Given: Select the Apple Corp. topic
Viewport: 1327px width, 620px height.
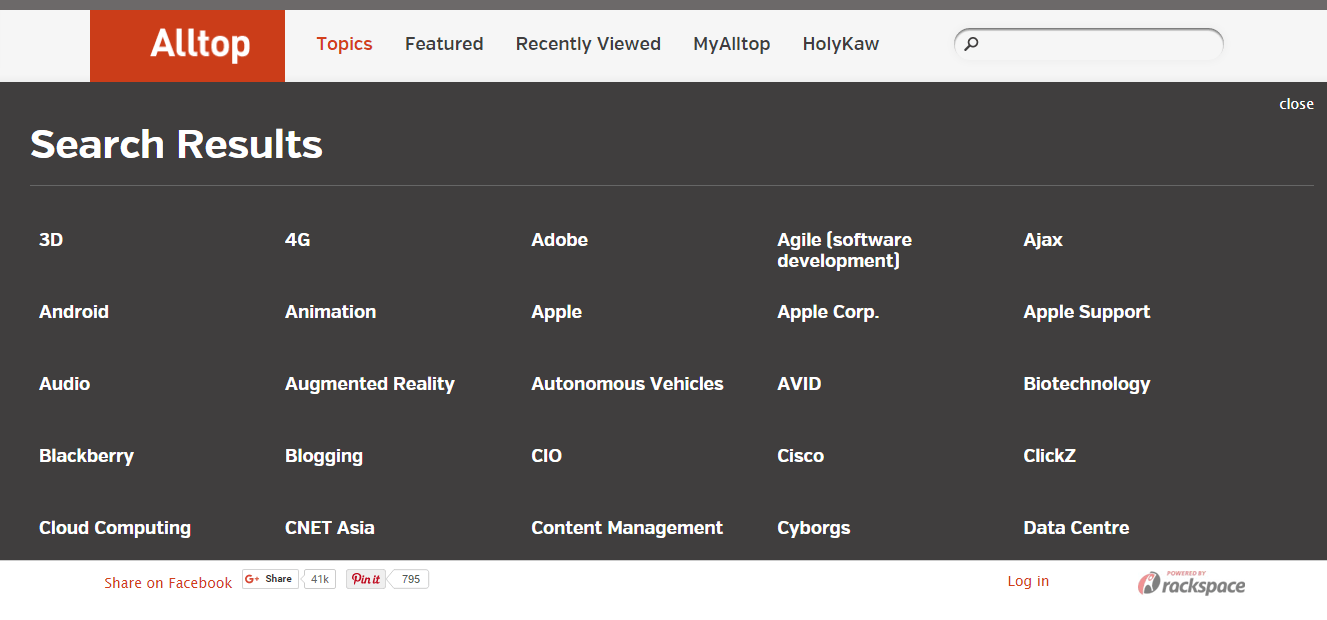Looking at the screenshot, I should click(828, 312).
